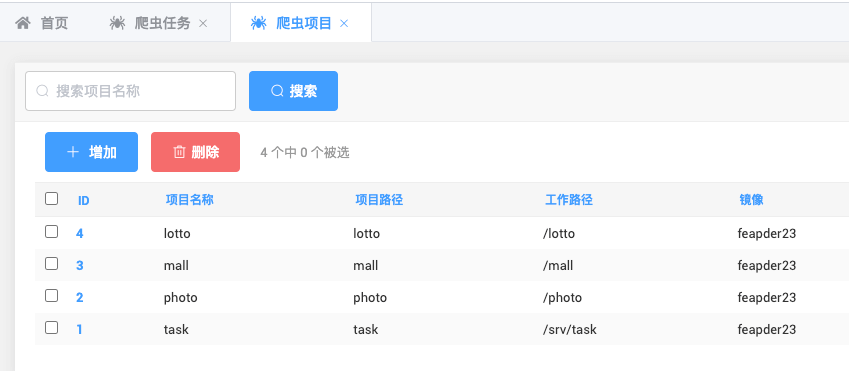This screenshot has height=371, width=849.
Task: Open project ID 1 link
Action: click(x=80, y=329)
